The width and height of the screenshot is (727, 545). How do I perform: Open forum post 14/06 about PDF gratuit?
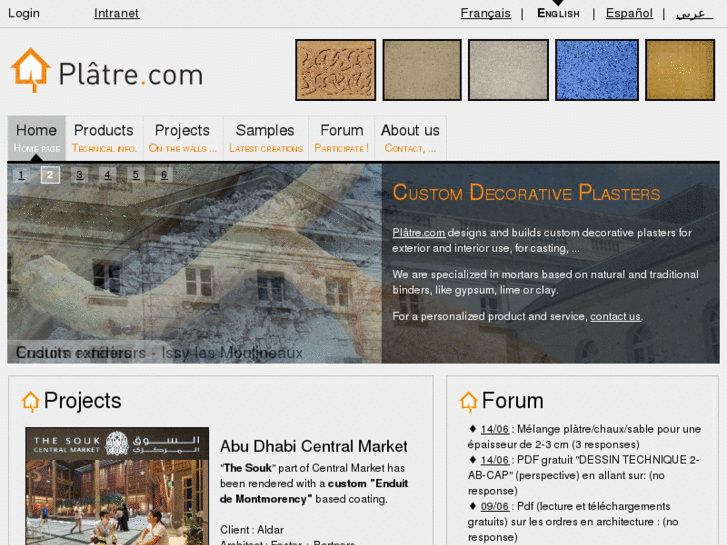click(x=495, y=460)
